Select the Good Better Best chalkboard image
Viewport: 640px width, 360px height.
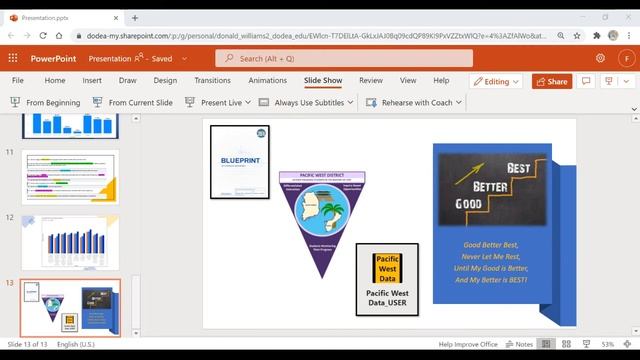[x=492, y=189]
